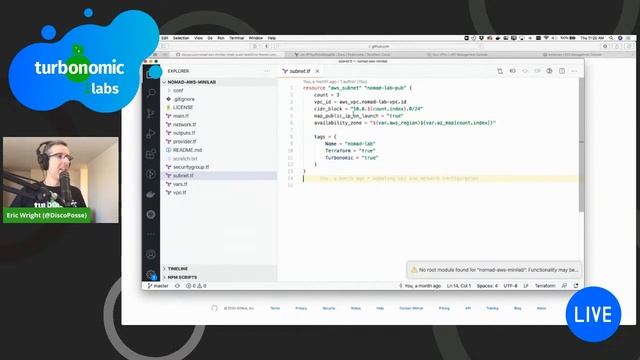This screenshot has height=360, width=640.
Task: Open notifications bell in status bar
Action: click(x=576, y=286)
